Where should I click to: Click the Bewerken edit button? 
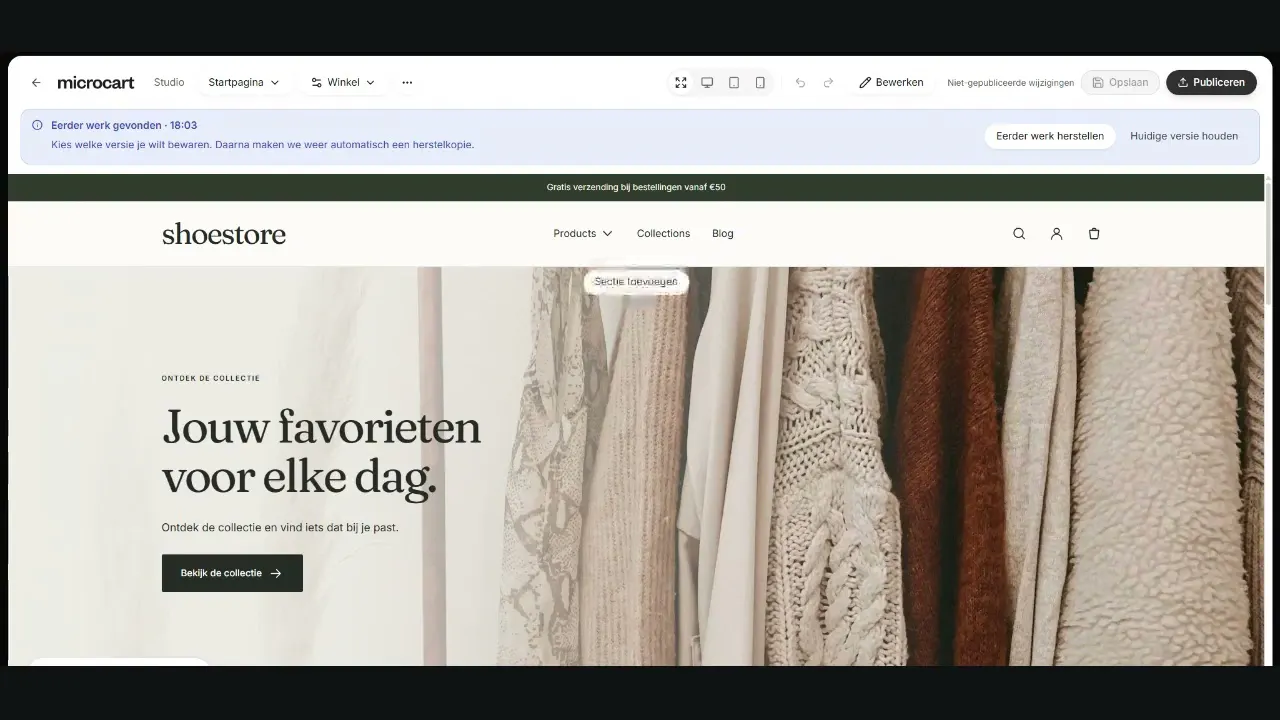coord(891,83)
